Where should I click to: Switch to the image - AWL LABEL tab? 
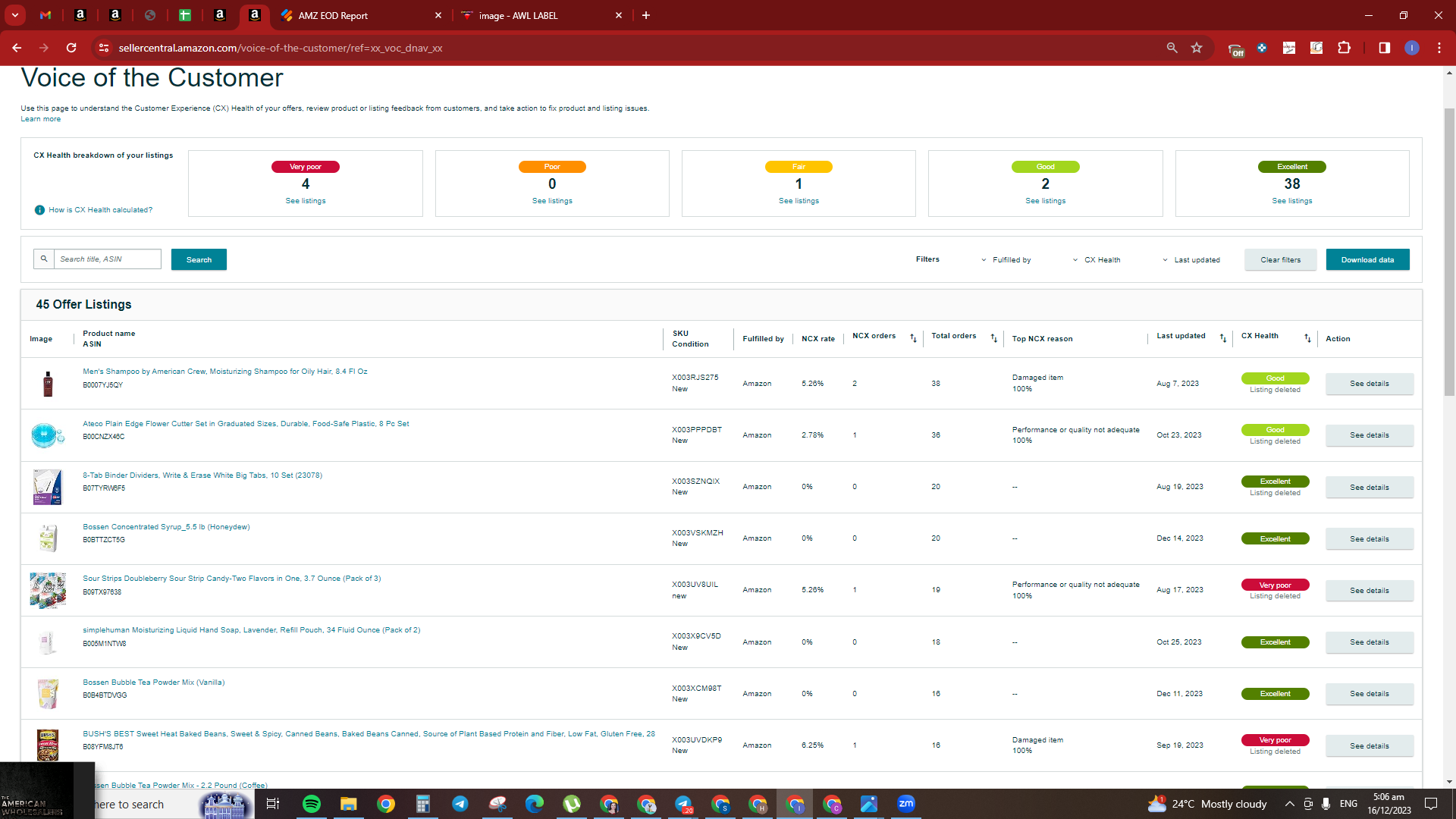(x=541, y=15)
